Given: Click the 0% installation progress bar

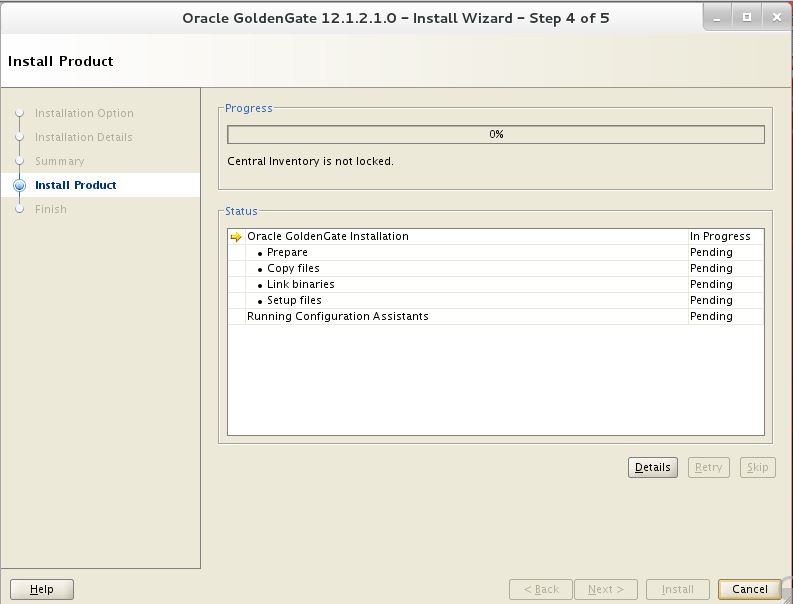Looking at the screenshot, I should point(496,135).
